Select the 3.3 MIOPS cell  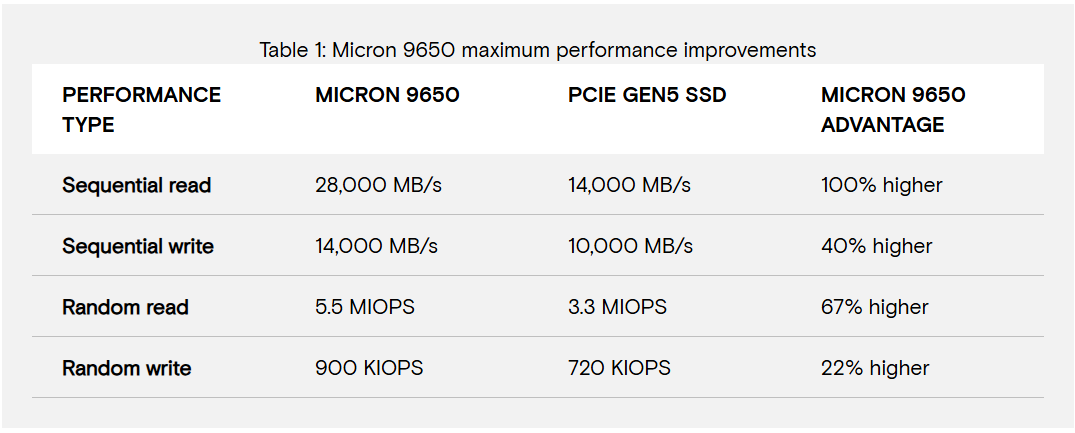[x=617, y=307]
